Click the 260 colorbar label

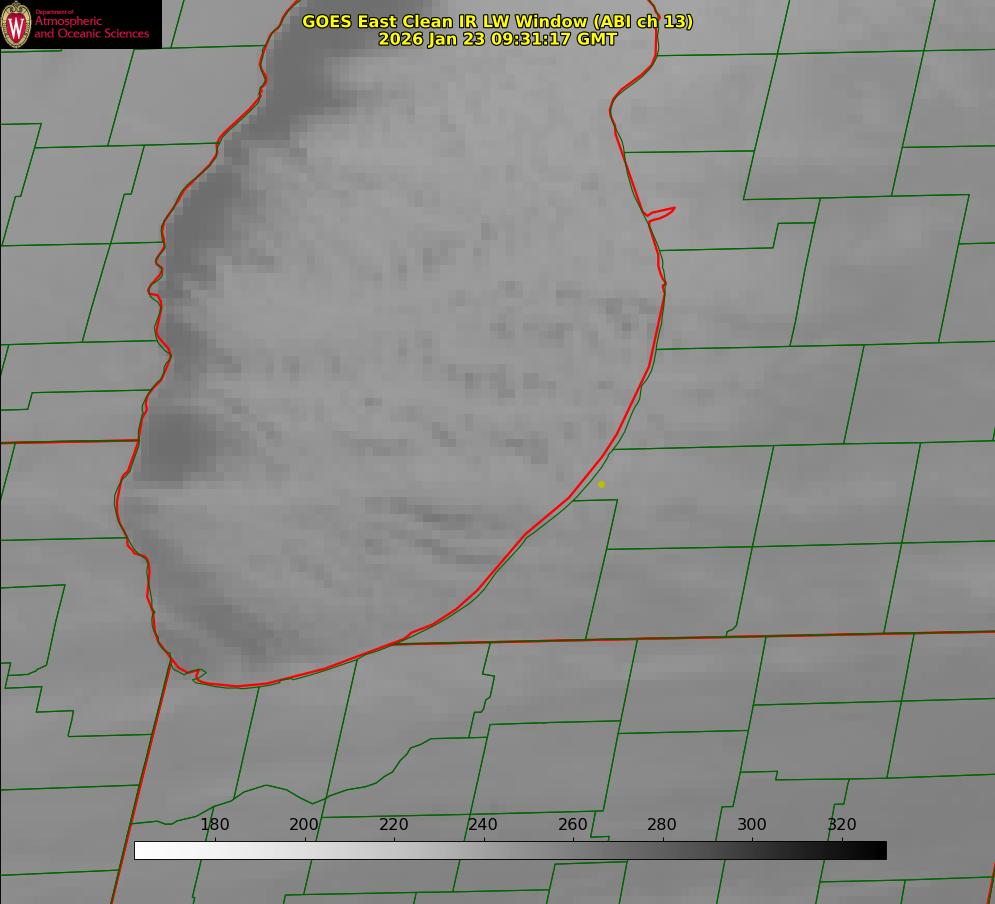[572, 824]
